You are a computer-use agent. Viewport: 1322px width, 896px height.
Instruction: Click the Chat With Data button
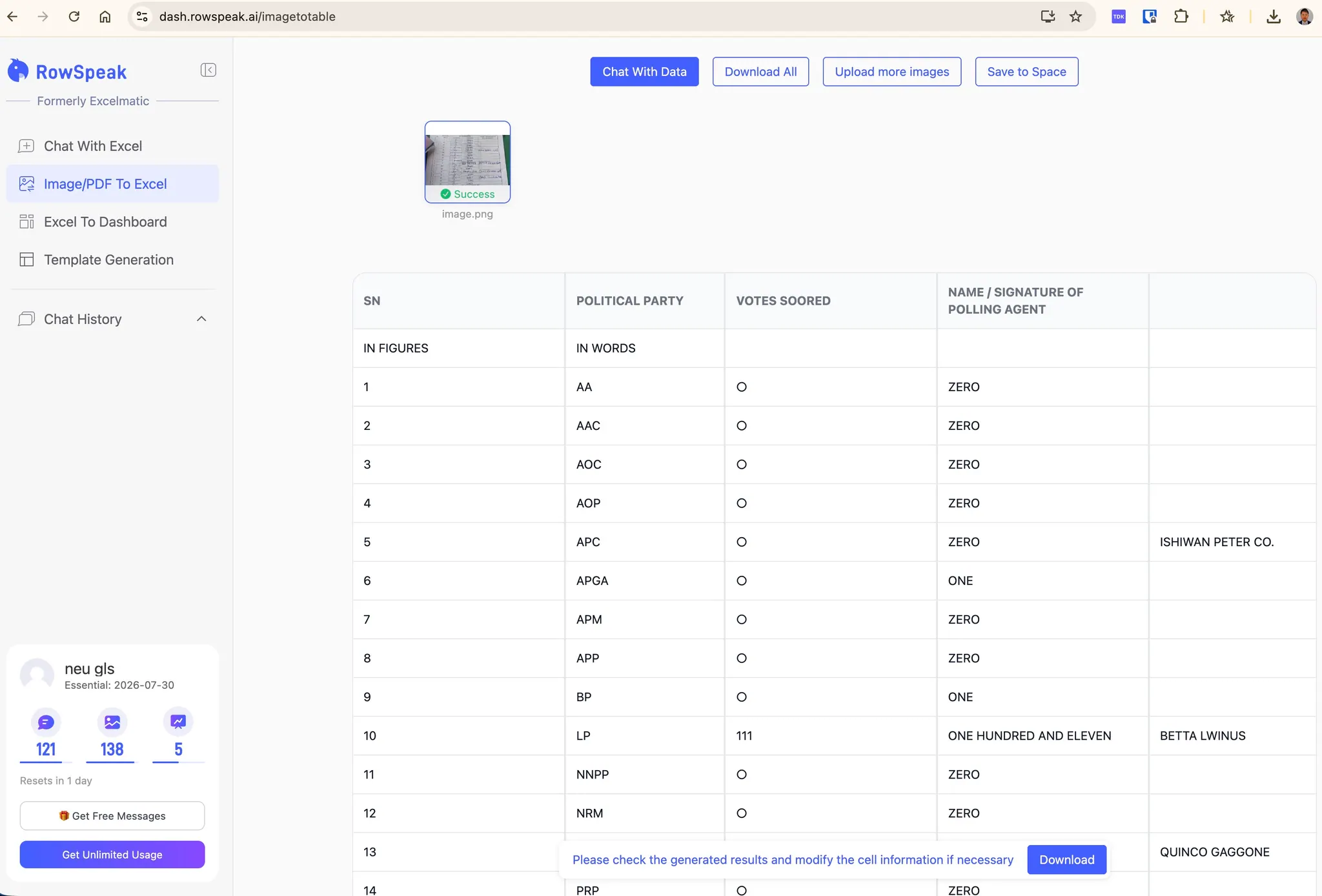pos(644,72)
